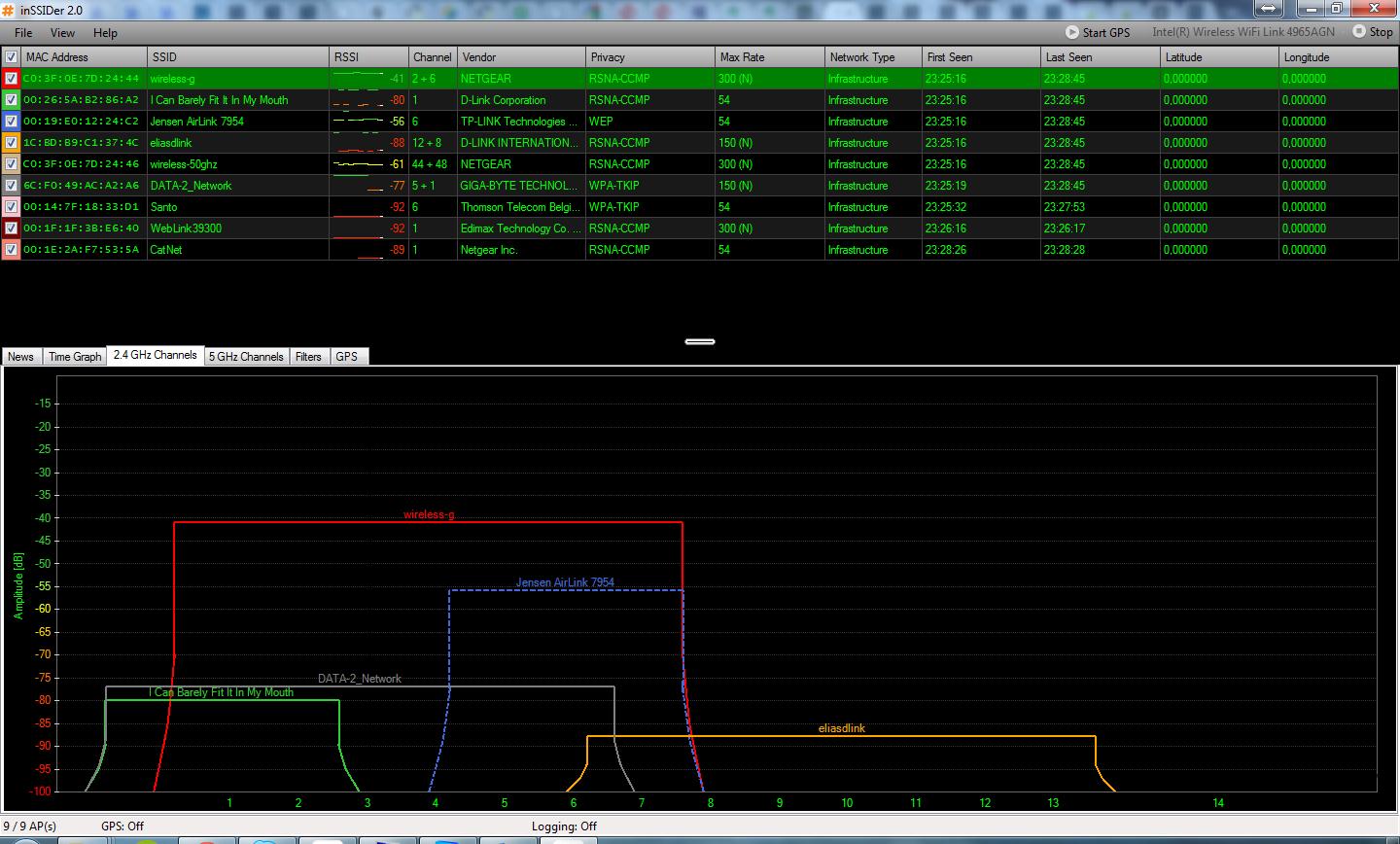The height and width of the screenshot is (844, 1400).
Task: Uncheck the wireless-50ghz network checkbox
Action: click(x=12, y=164)
